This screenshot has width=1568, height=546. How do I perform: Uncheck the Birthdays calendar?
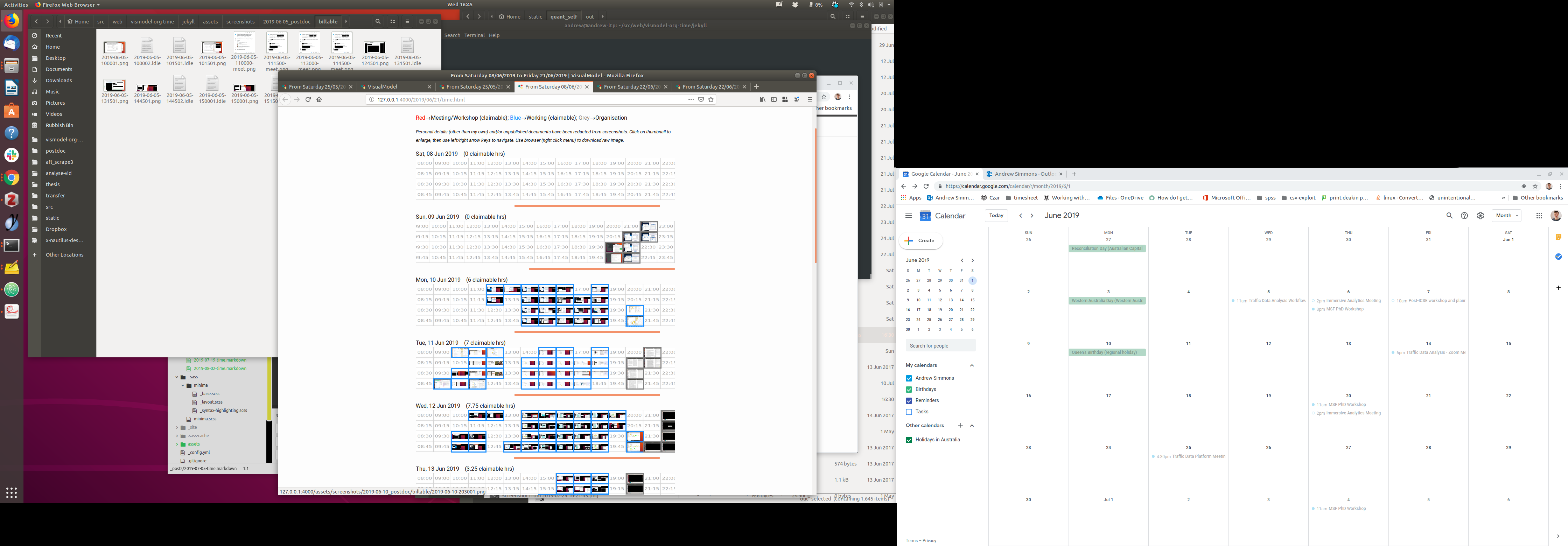click(x=909, y=390)
